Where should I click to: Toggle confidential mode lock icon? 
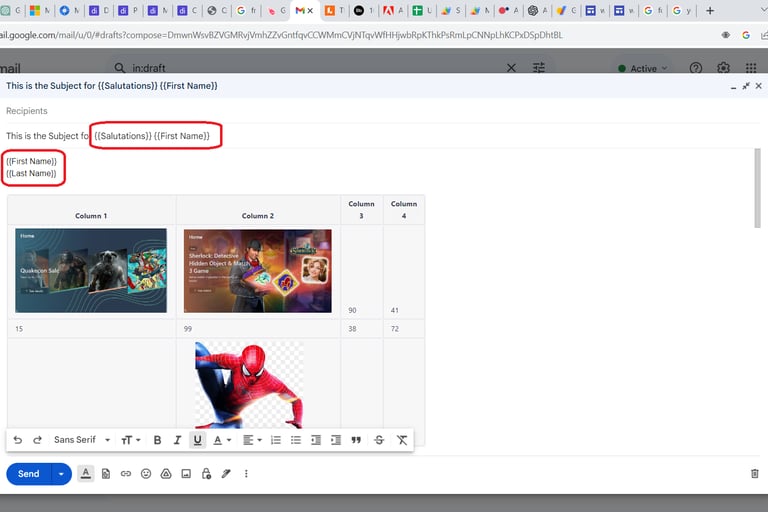[206, 474]
